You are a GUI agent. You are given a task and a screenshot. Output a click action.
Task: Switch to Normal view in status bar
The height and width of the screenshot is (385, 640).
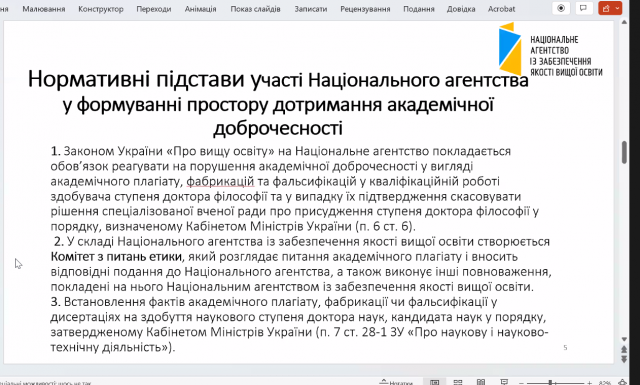click(435, 382)
